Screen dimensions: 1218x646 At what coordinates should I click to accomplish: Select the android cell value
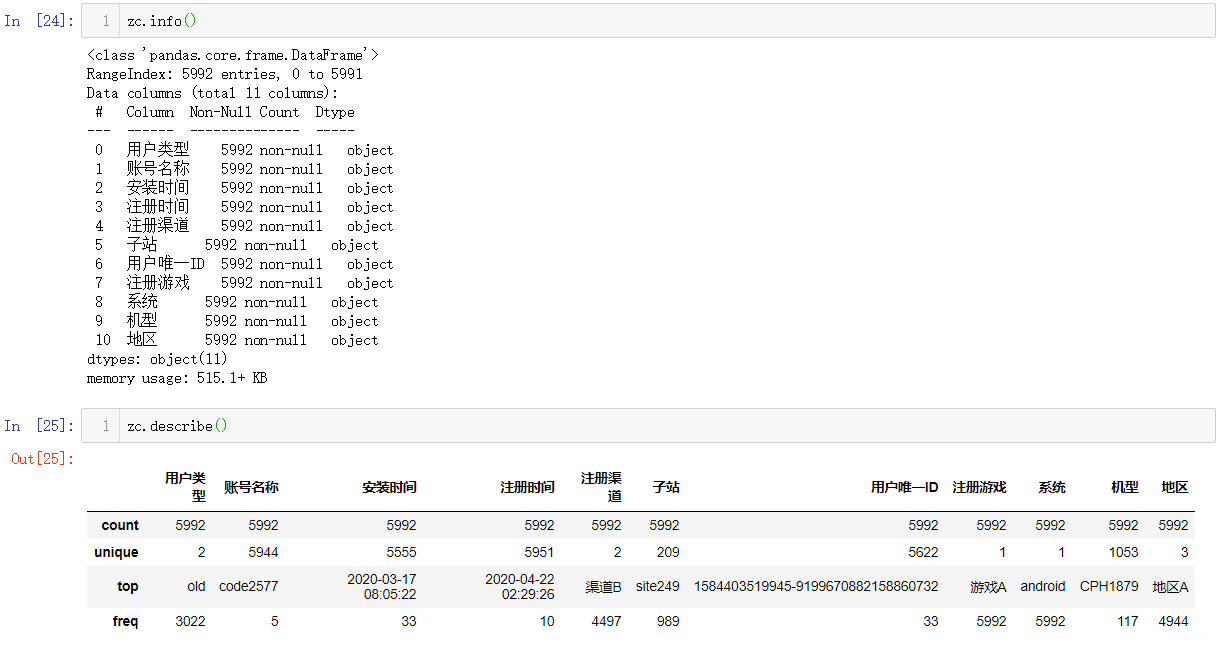pyautogui.click(x=1043, y=586)
